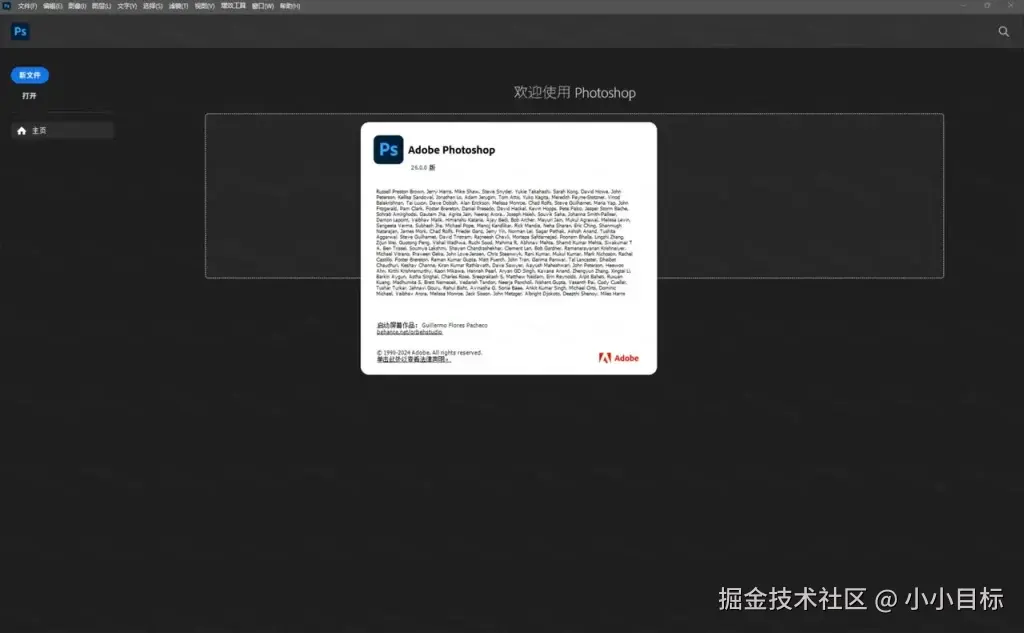Viewport: 1024px width, 633px height.
Task: Click the house icon beside 主页
Action: tap(22, 131)
